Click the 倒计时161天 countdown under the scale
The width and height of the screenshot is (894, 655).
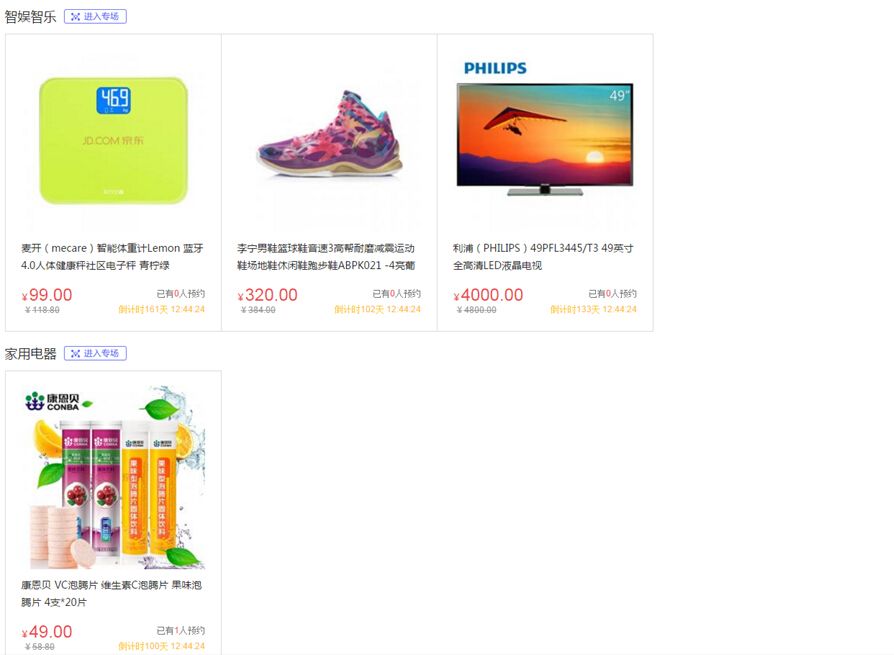pyautogui.click(x=161, y=310)
